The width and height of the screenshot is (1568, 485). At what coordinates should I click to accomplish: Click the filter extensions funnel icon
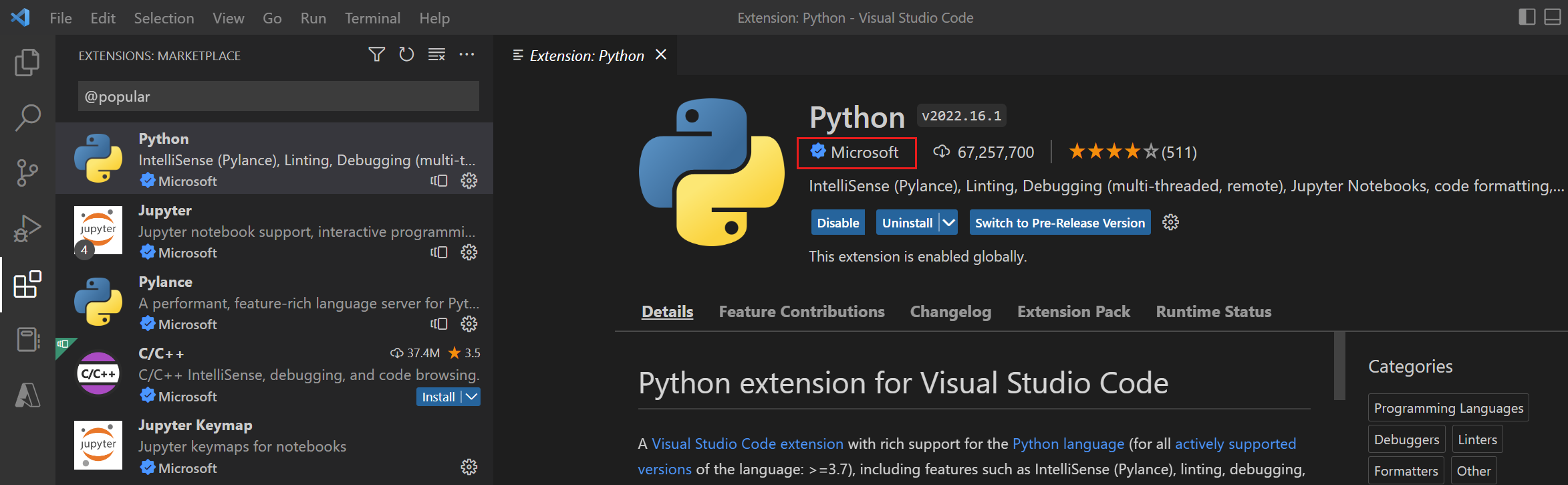(377, 55)
